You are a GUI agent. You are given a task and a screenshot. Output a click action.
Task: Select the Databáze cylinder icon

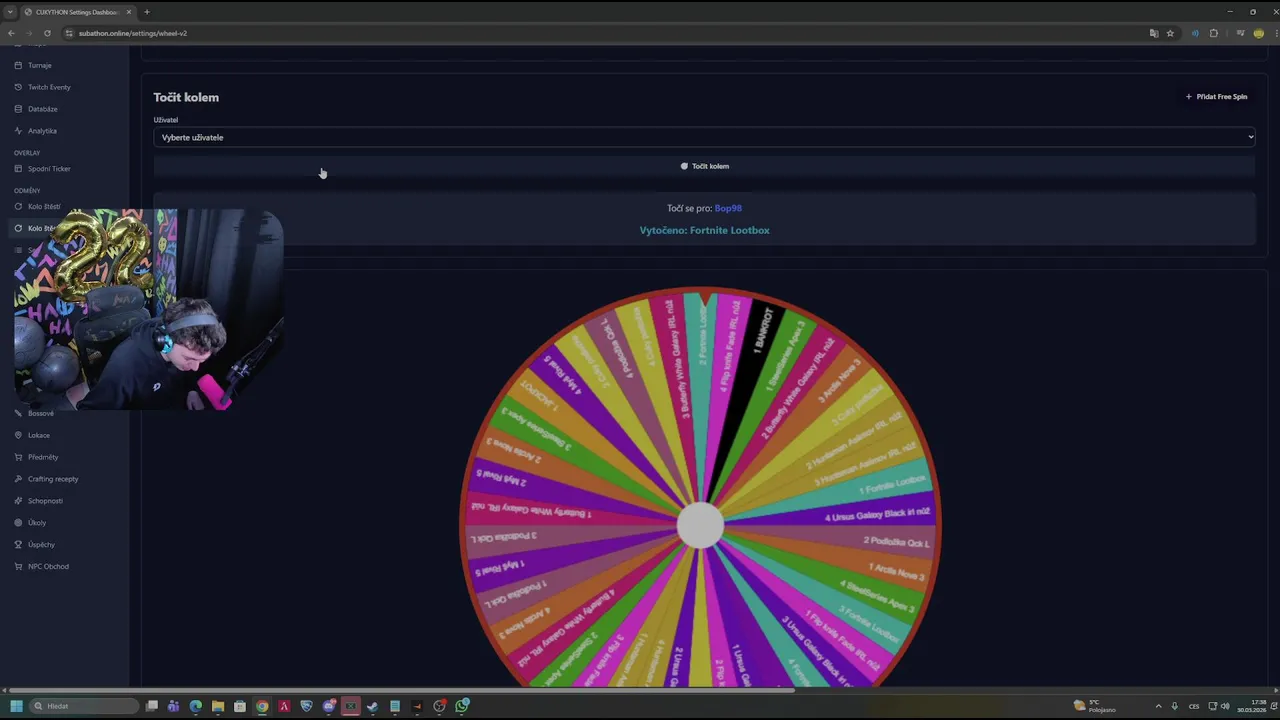point(18,109)
